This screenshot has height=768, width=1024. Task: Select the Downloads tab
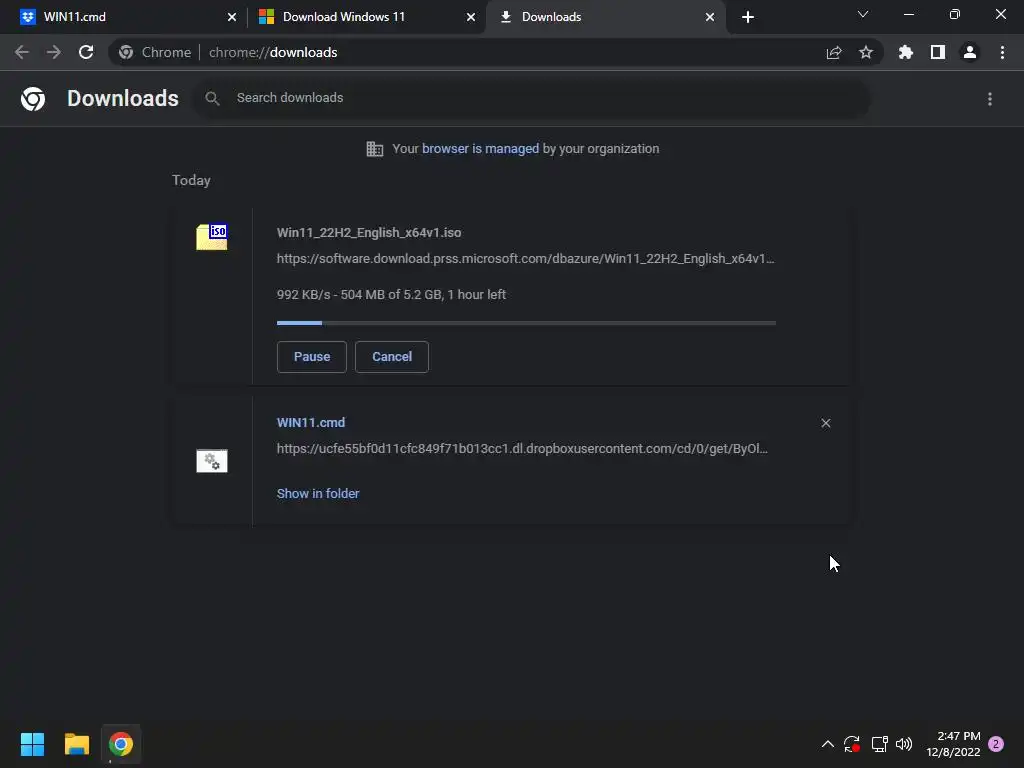tap(604, 17)
